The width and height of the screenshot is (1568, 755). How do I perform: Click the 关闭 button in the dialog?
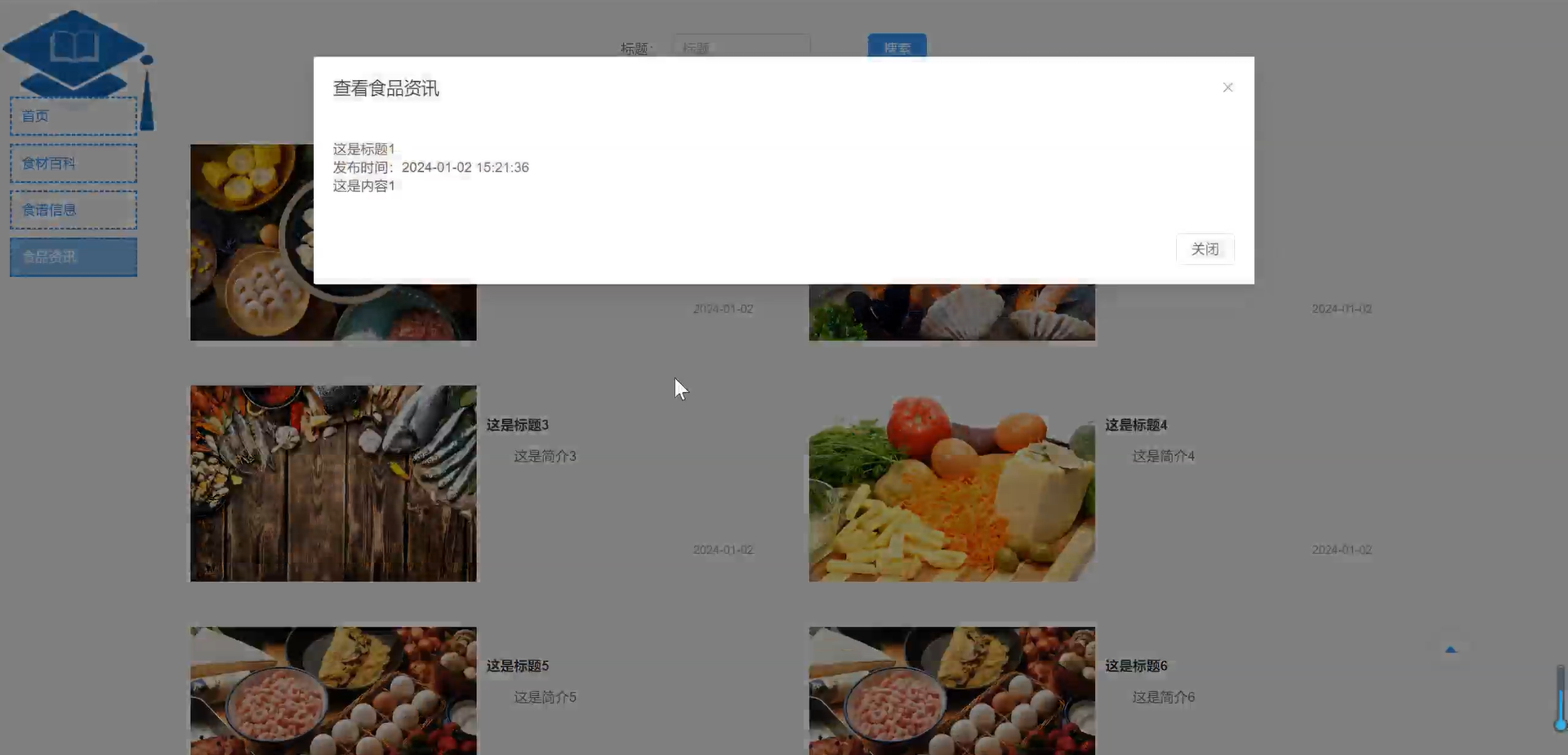click(x=1205, y=249)
